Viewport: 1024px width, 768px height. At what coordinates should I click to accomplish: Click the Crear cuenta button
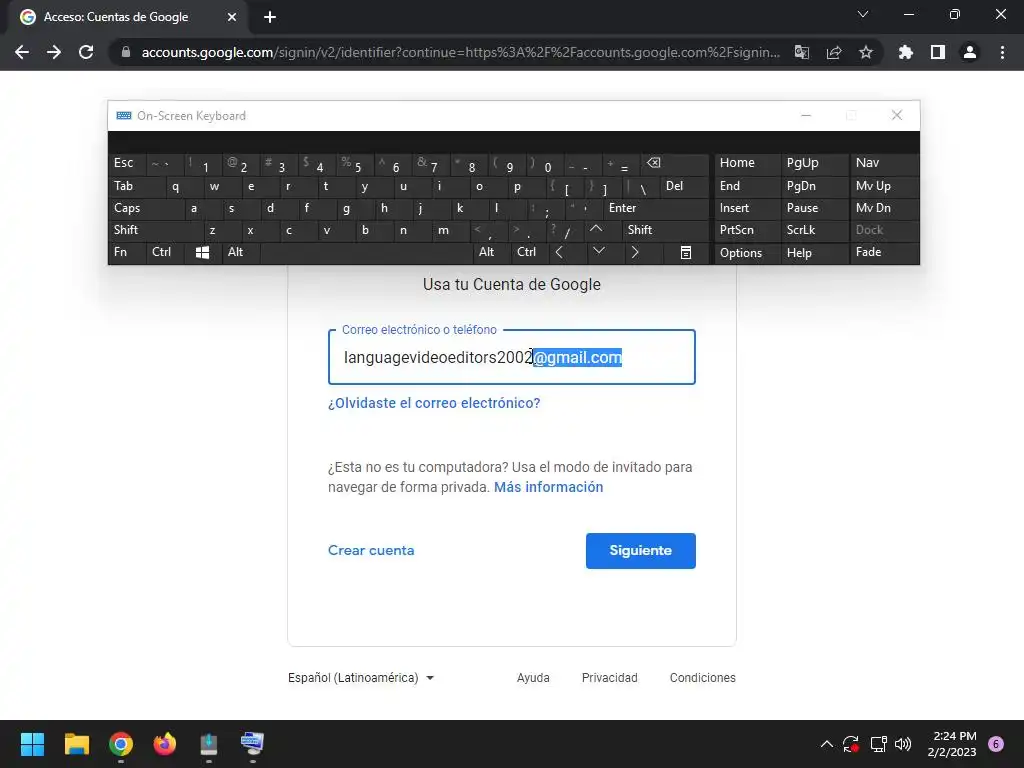(x=371, y=551)
